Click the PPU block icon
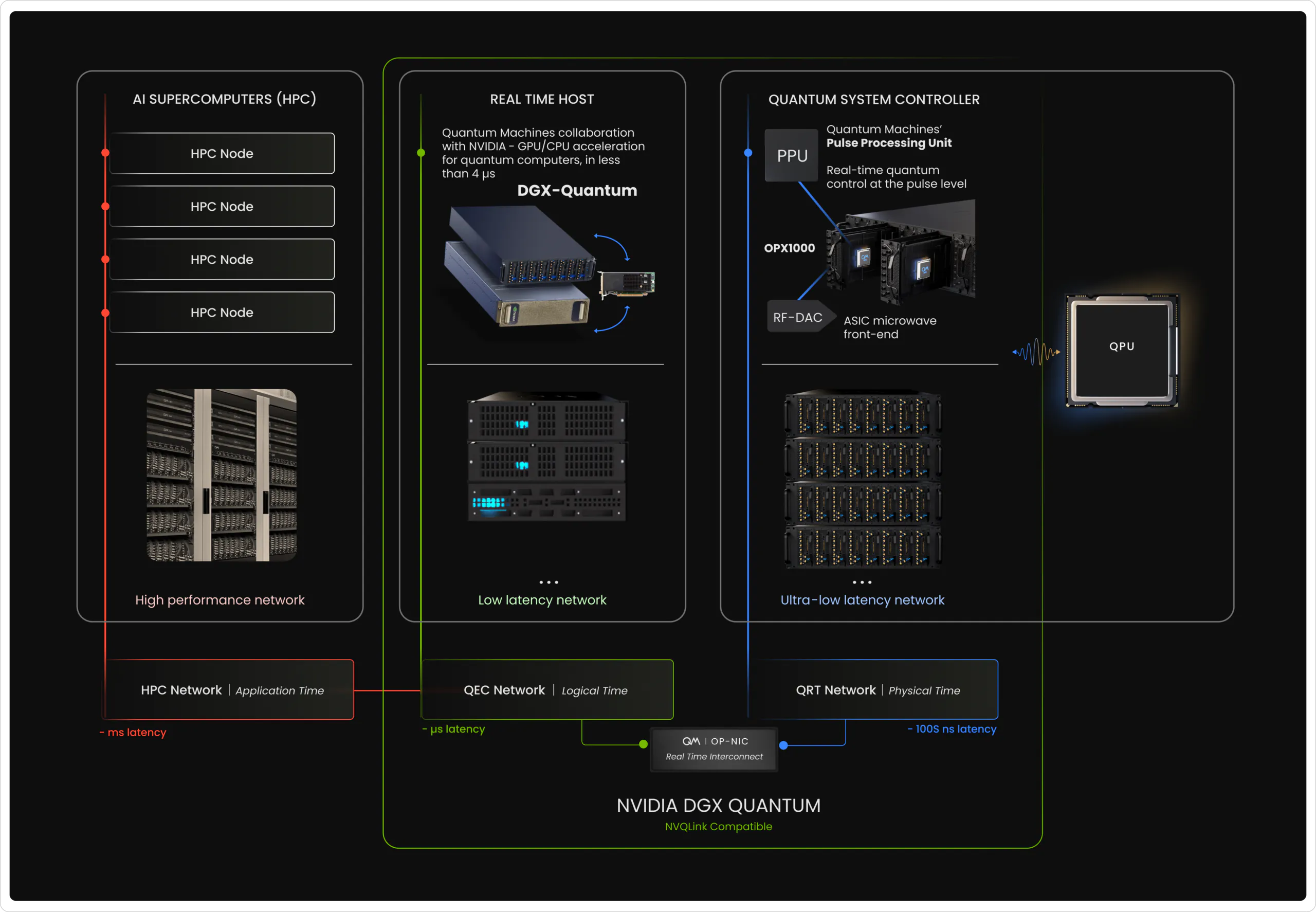 pyautogui.click(x=792, y=155)
